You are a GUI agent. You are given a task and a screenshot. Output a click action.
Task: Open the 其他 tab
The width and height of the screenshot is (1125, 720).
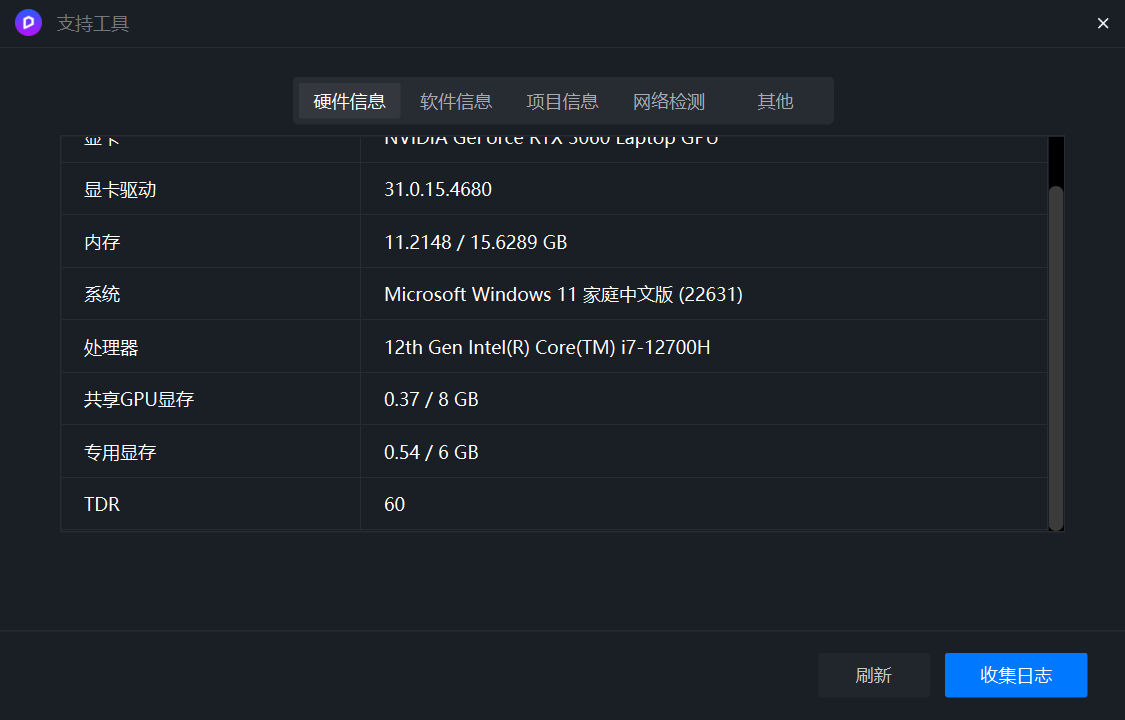775,101
